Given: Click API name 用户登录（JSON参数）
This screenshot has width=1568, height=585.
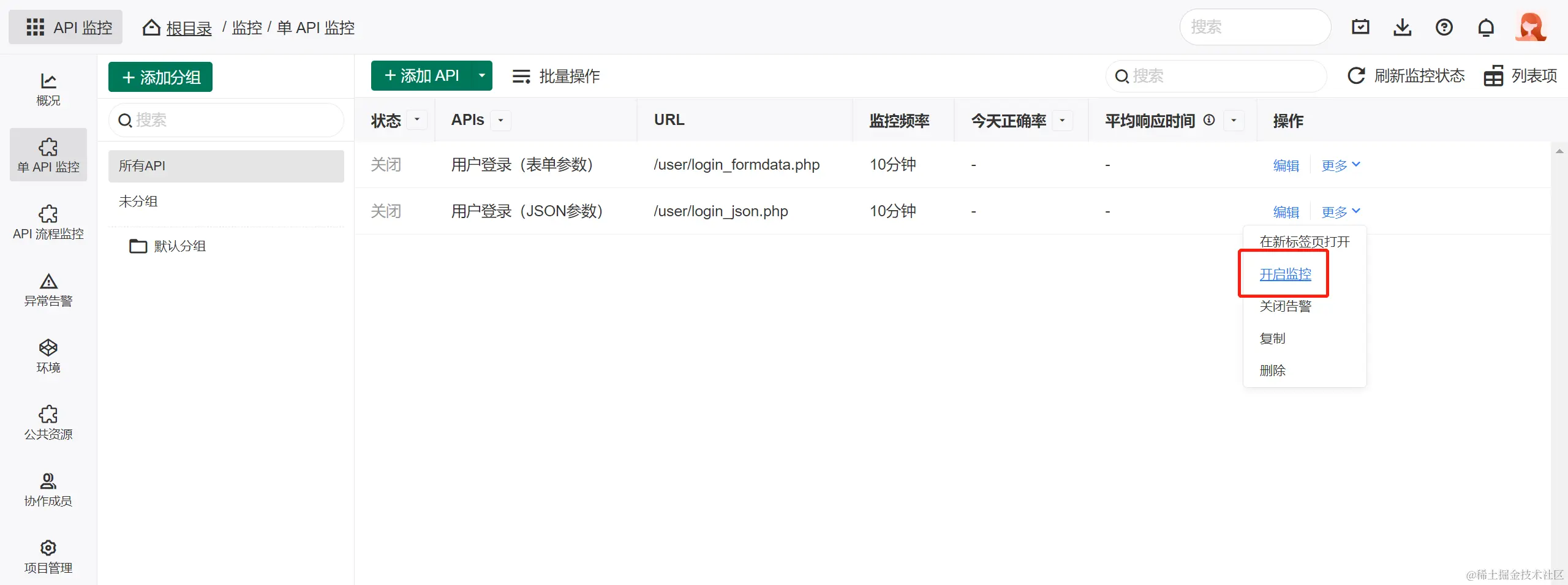Looking at the screenshot, I should [x=527, y=211].
